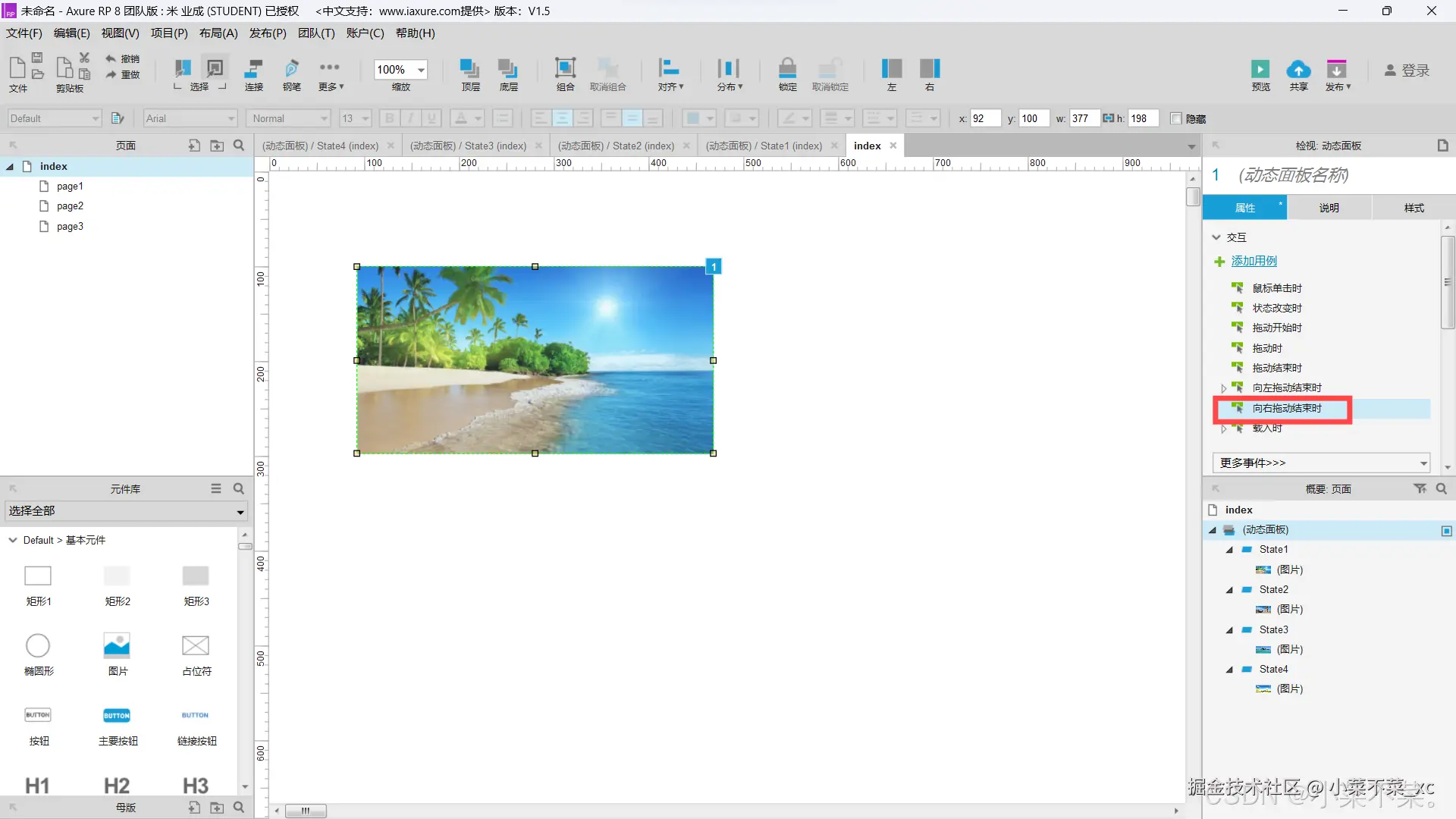Click the Lock (锁定) icon
This screenshot has width=1456, height=819.
(787, 69)
